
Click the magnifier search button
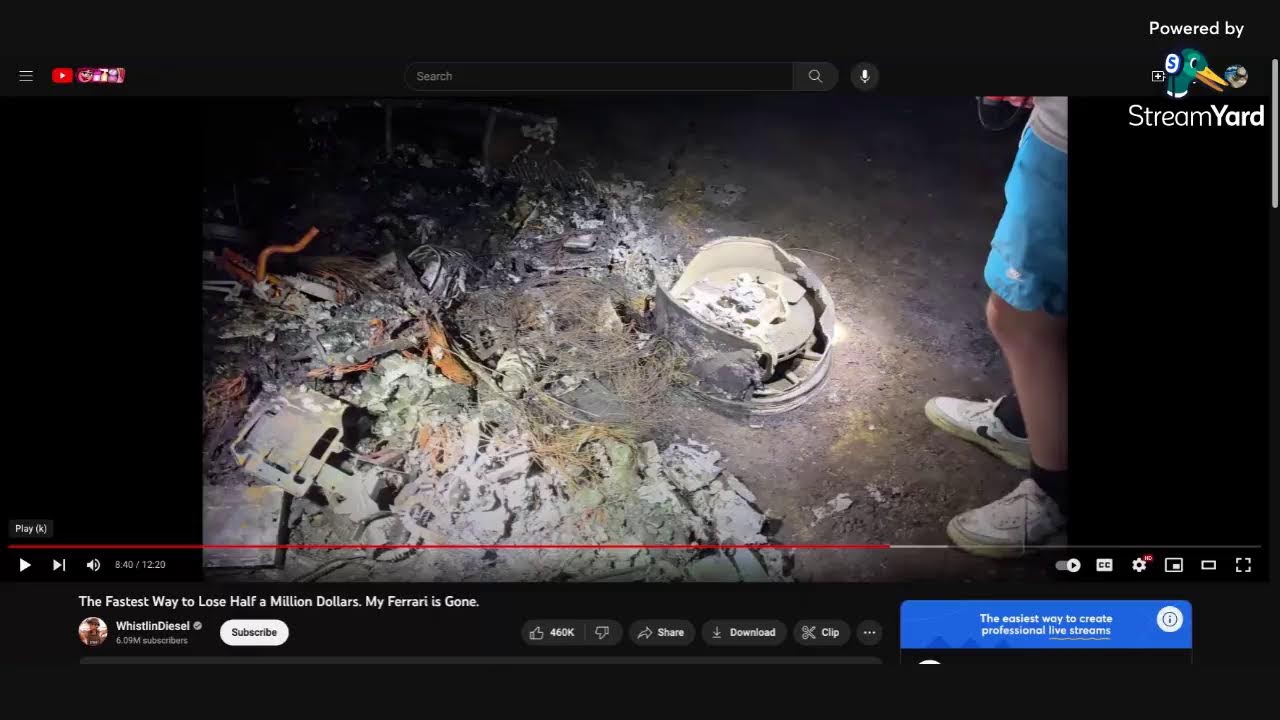(x=815, y=76)
